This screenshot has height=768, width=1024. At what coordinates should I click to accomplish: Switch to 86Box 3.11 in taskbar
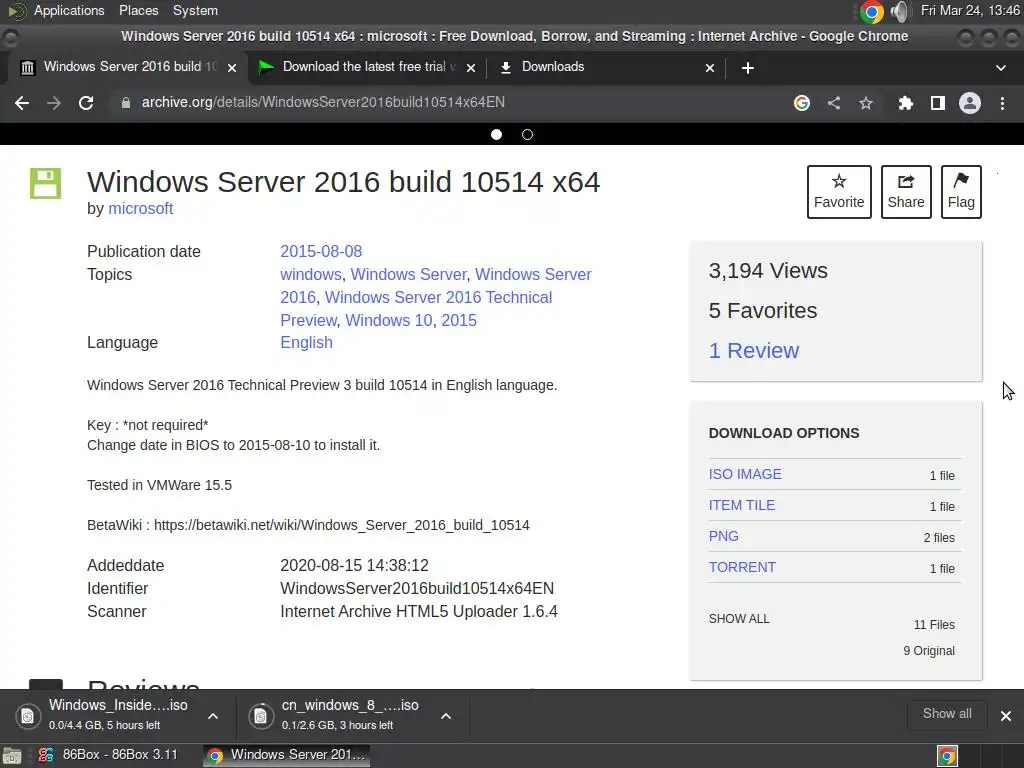coord(108,755)
